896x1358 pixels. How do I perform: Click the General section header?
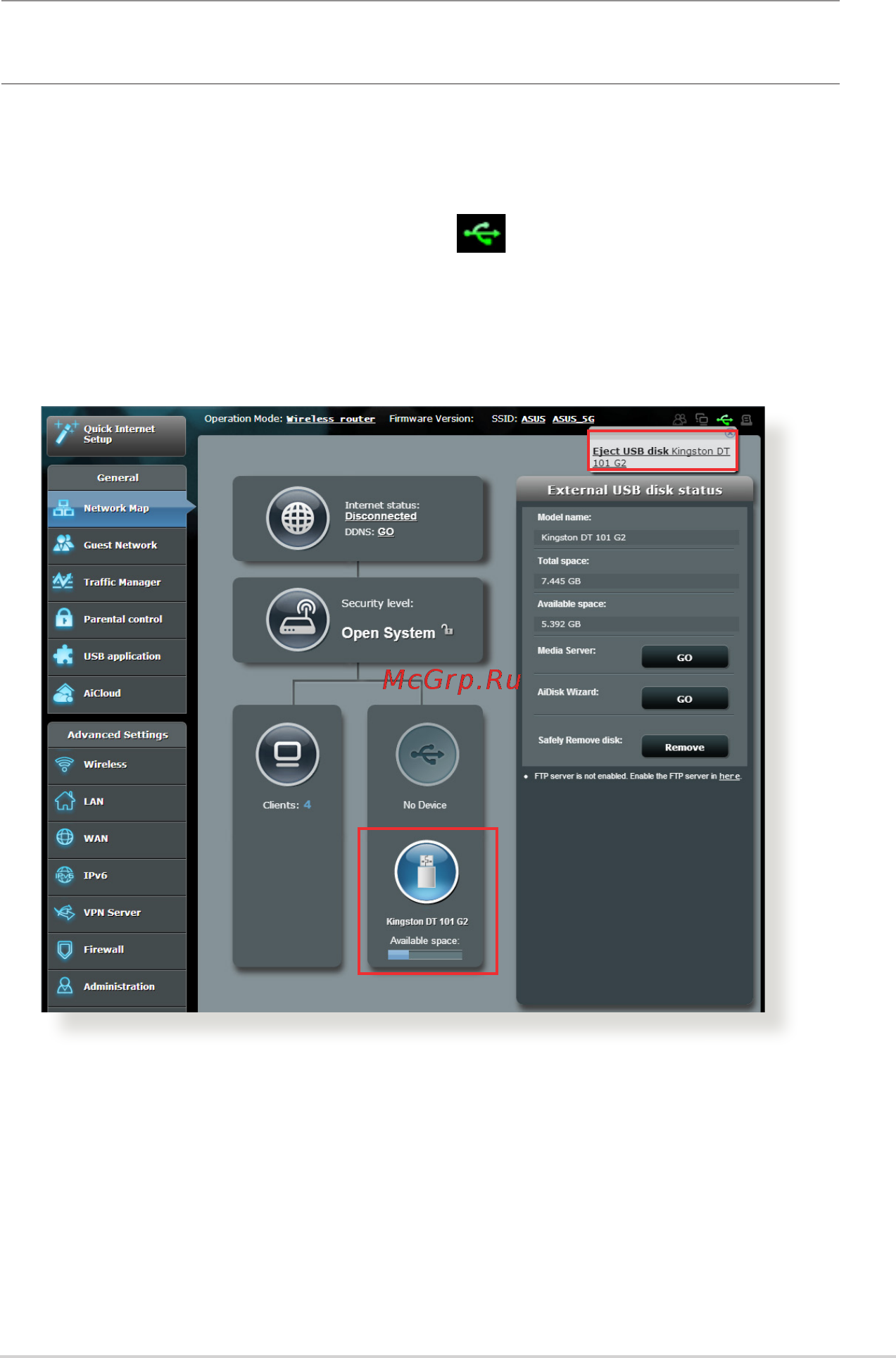pyautogui.click(x=117, y=477)
